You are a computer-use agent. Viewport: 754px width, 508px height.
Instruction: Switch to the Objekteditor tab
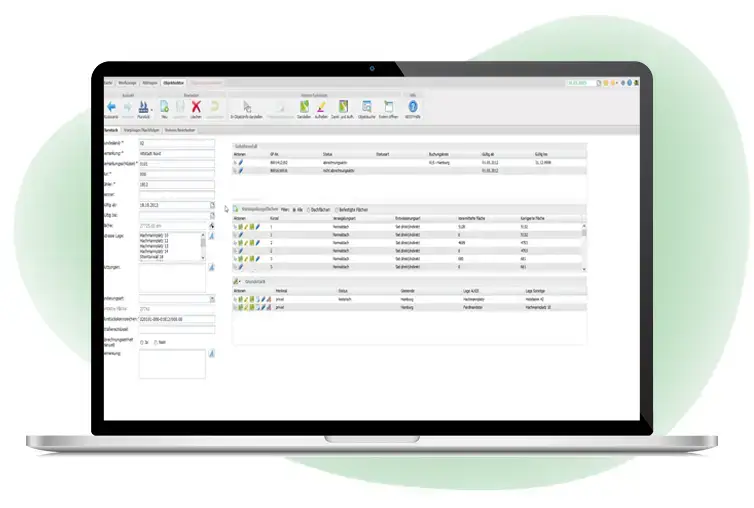pos(172,82)
